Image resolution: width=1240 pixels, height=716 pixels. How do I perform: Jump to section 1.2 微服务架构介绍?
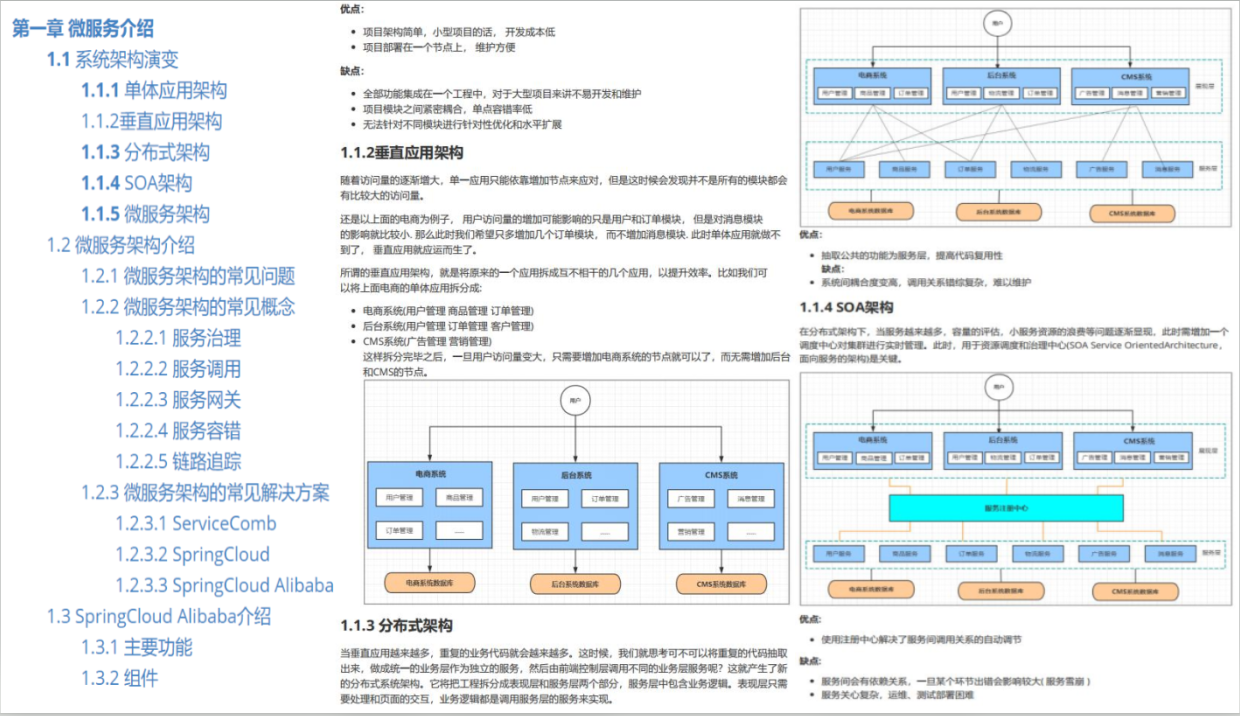(121, 245)
